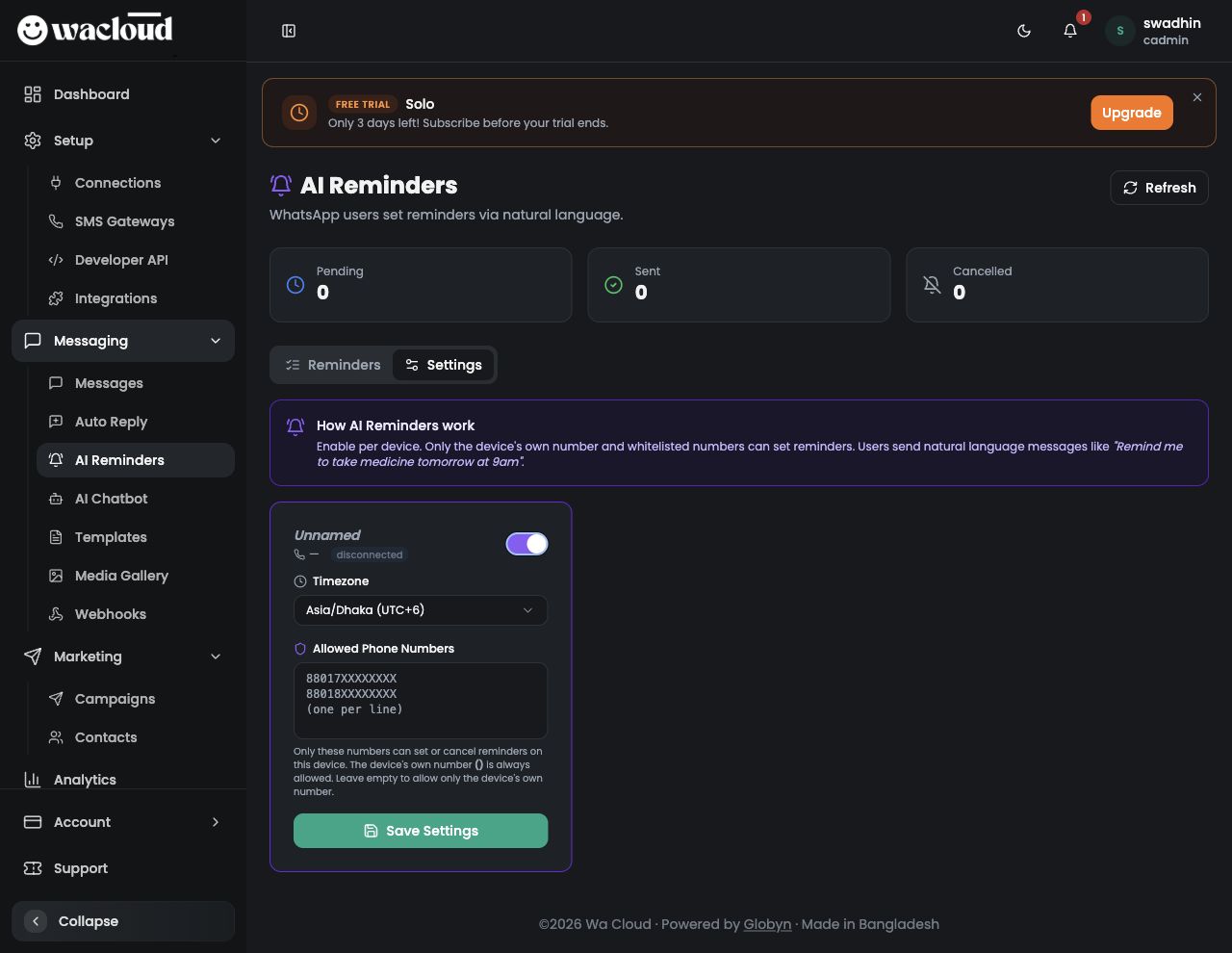Collapse the Setup section chevron
The width and height of the screenshot is (1232, 953).
coord(216,141)
